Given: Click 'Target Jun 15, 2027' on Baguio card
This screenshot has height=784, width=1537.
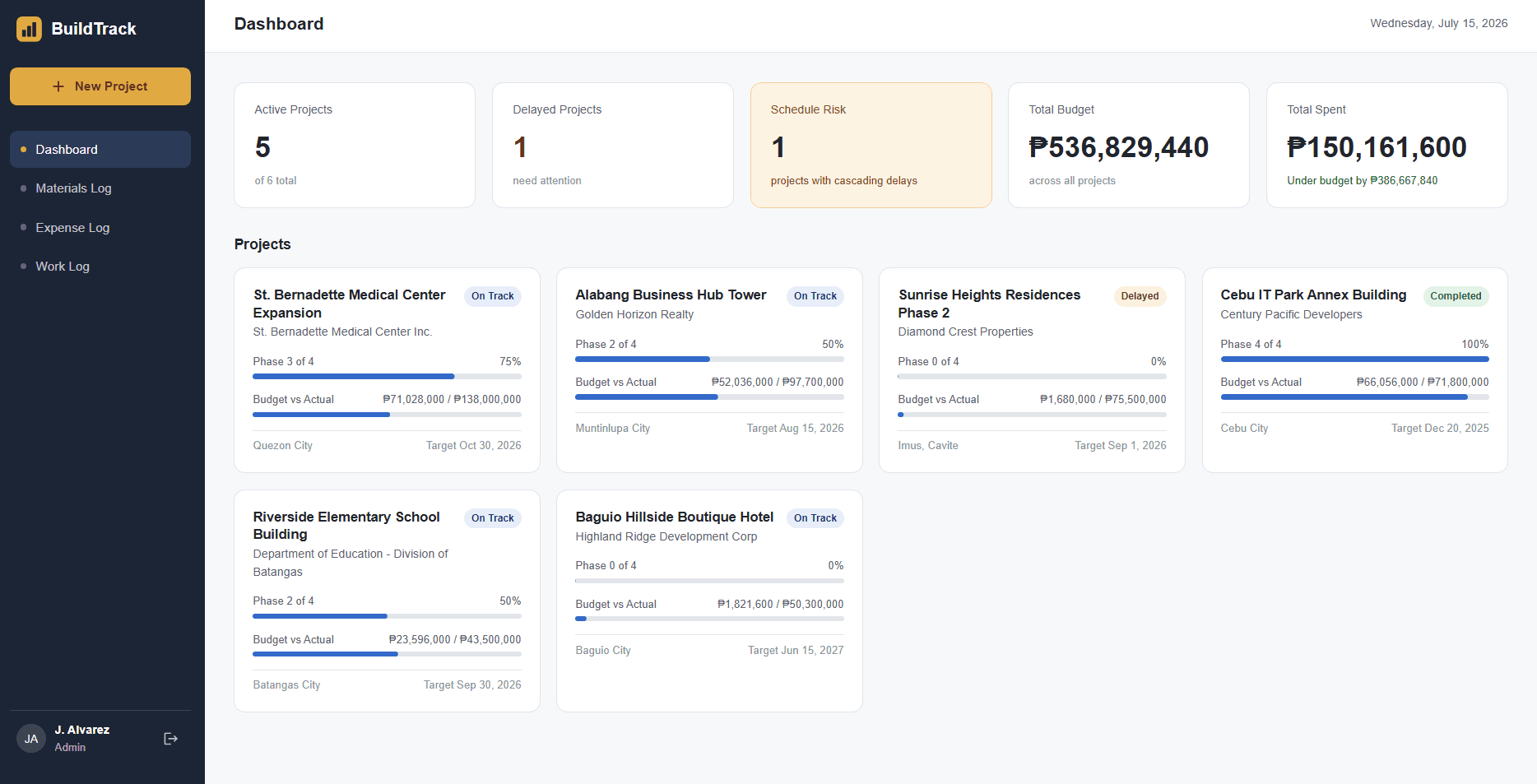Looking at the screenshot, I should click(796, 651).
